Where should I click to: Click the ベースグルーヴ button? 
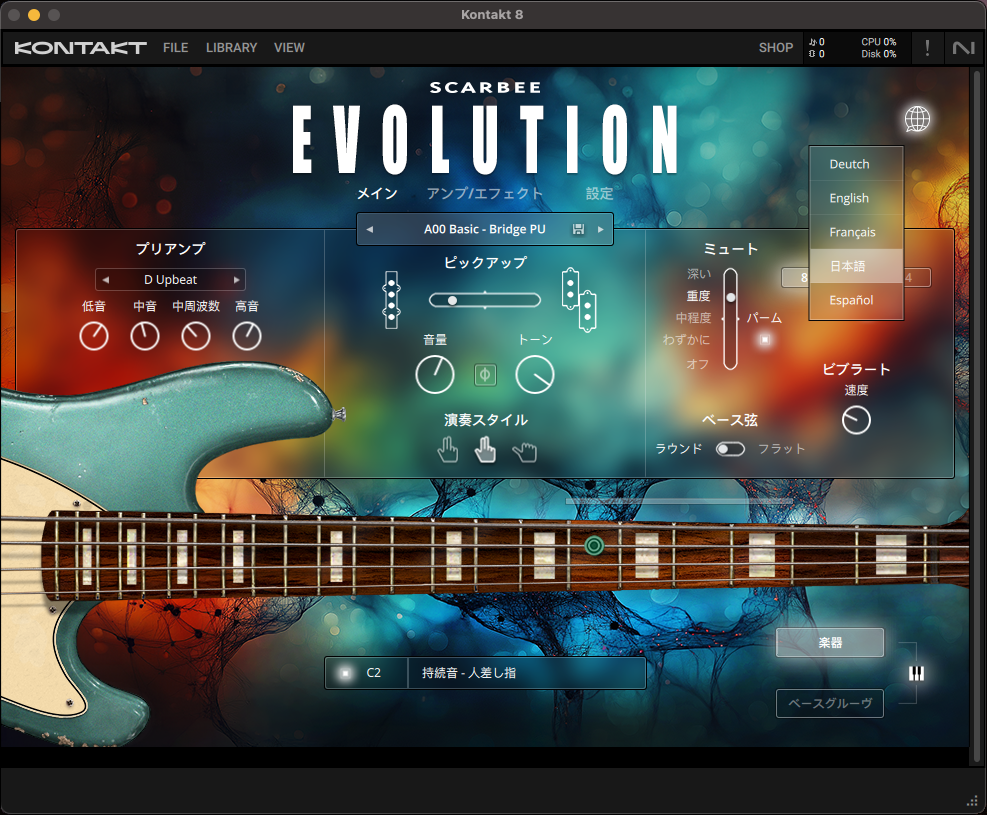click(829, 703)
